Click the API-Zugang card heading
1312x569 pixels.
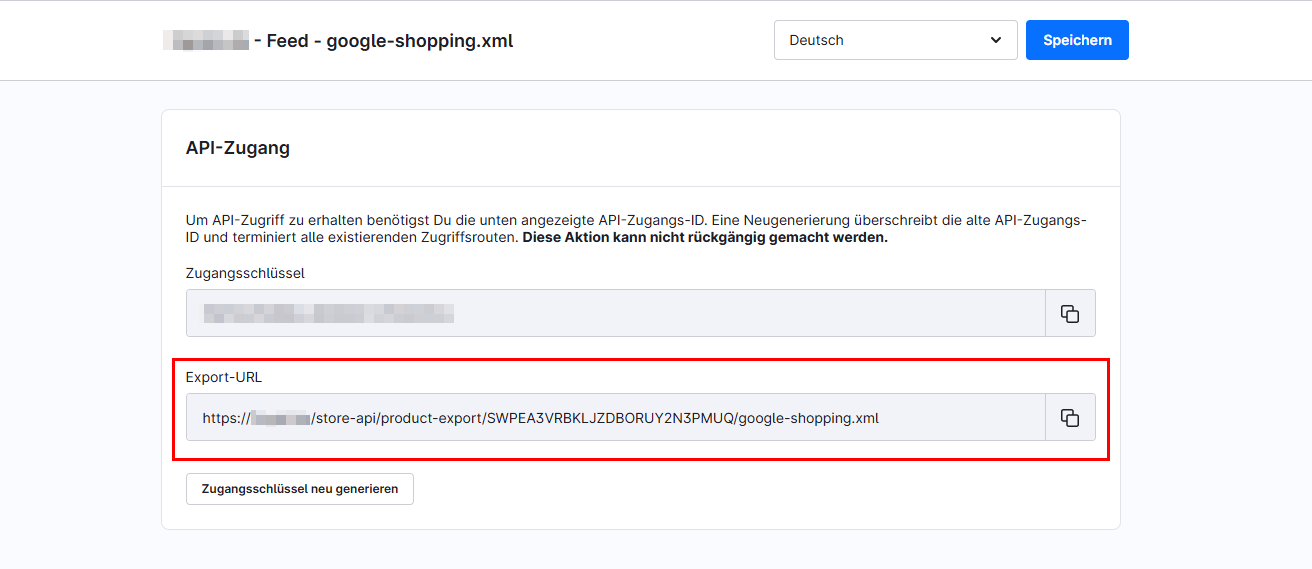(238, 148)
